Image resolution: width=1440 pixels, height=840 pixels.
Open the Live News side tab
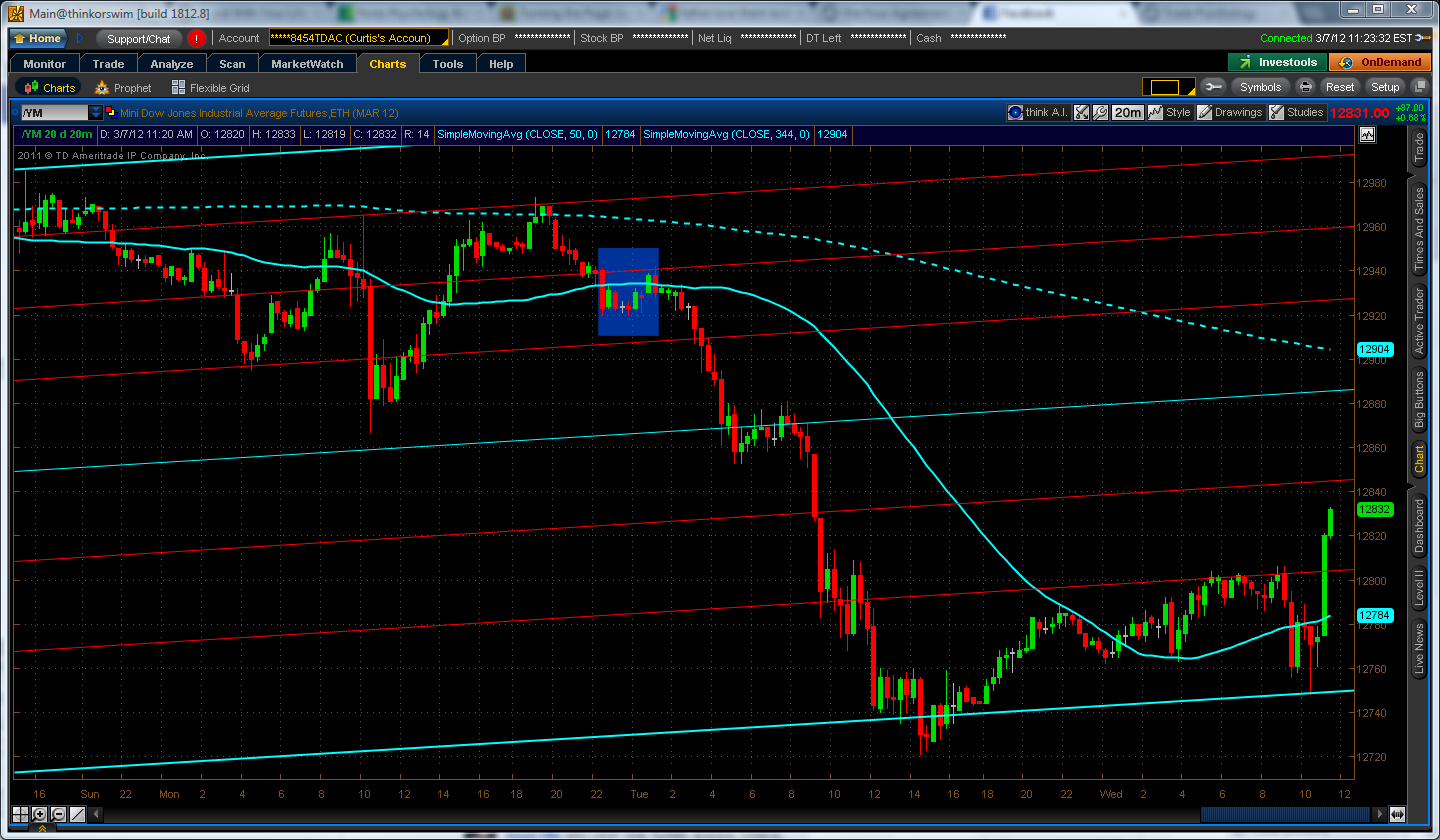[1419, 649]
